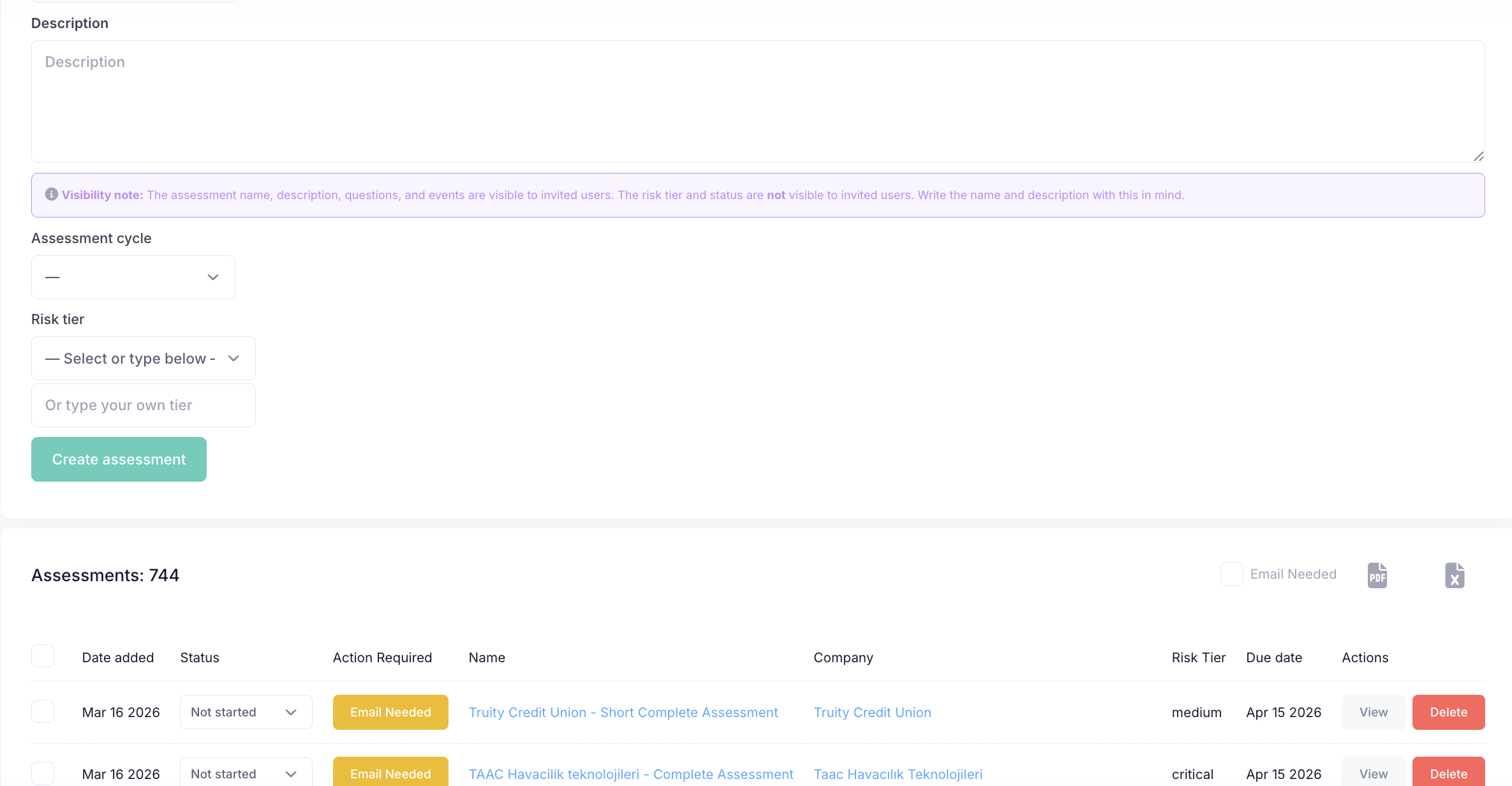Select the TAAC Havacilik row checkbox
This screenshot has width=1512, height=786.
[43, 773]
